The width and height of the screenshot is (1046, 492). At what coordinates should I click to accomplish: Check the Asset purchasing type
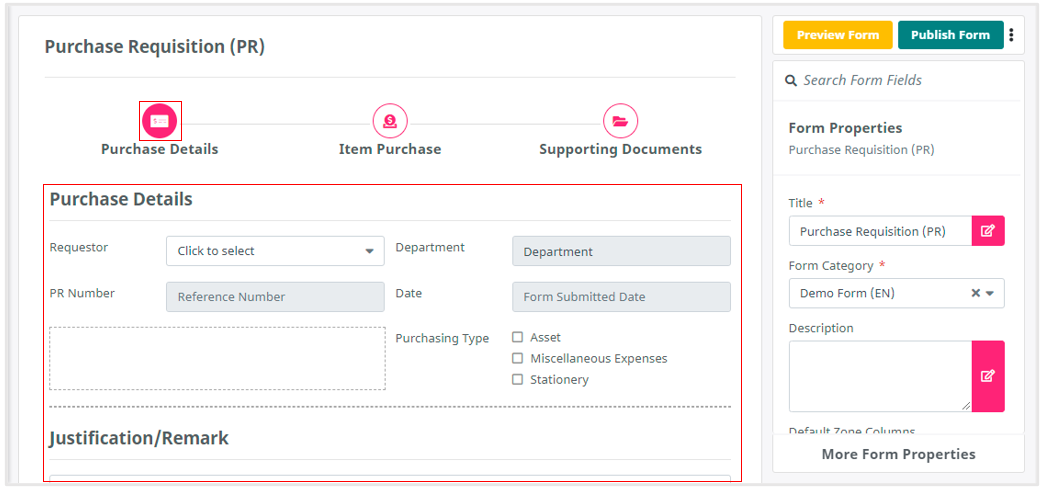(x=517, y=337)
